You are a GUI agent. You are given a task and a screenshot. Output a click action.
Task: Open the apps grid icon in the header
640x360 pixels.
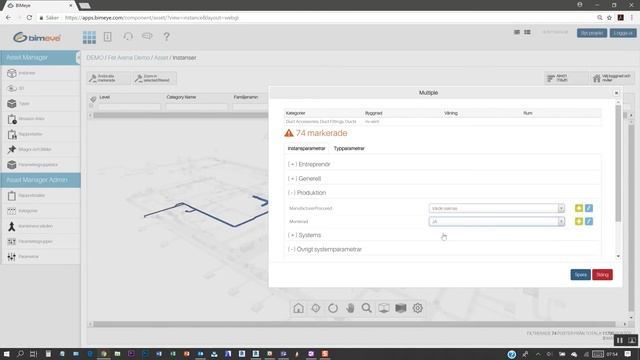point(89,37)
